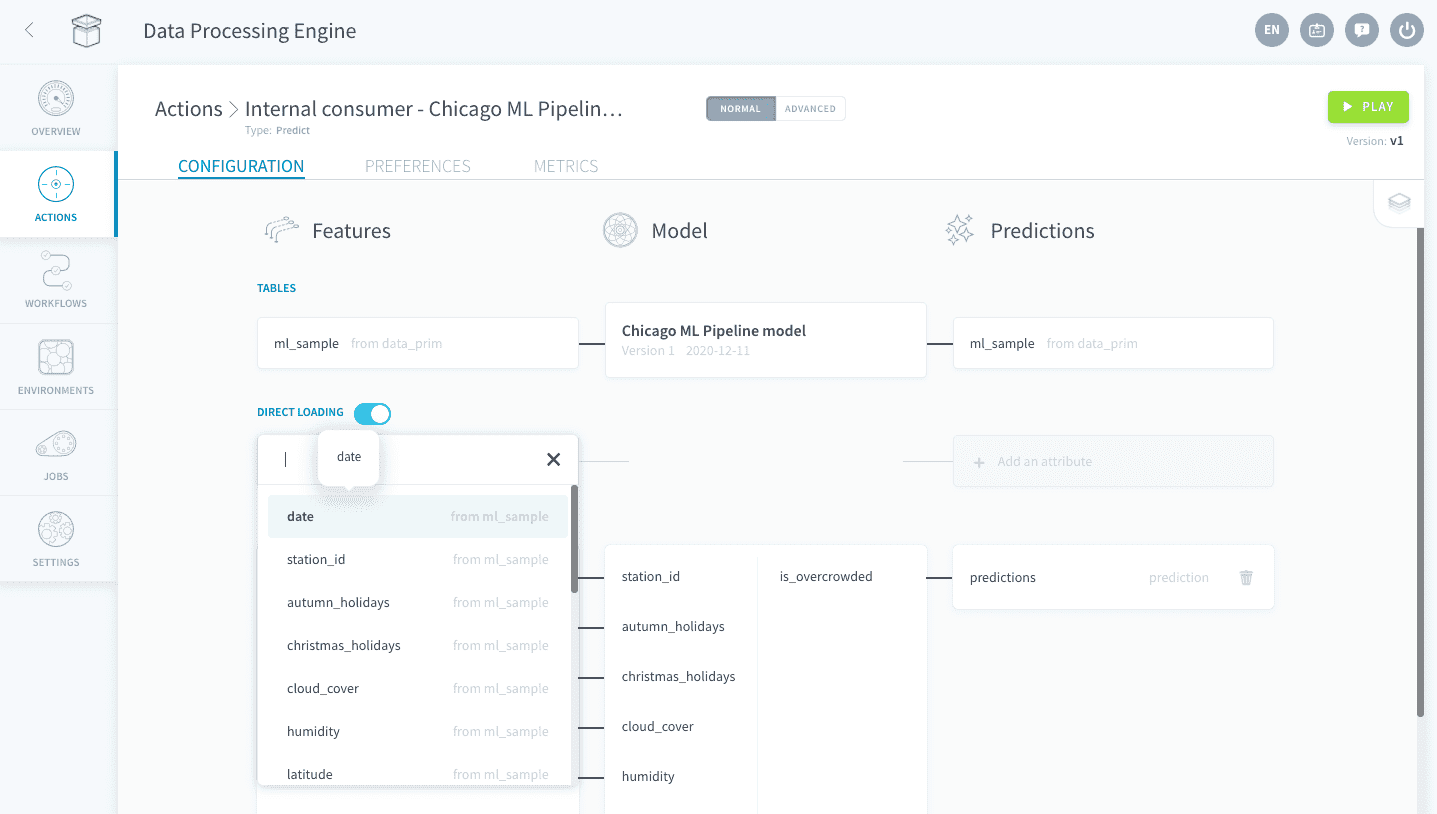
Task: Pick humidity from the dropdown list
Action: tap(417, 732)
